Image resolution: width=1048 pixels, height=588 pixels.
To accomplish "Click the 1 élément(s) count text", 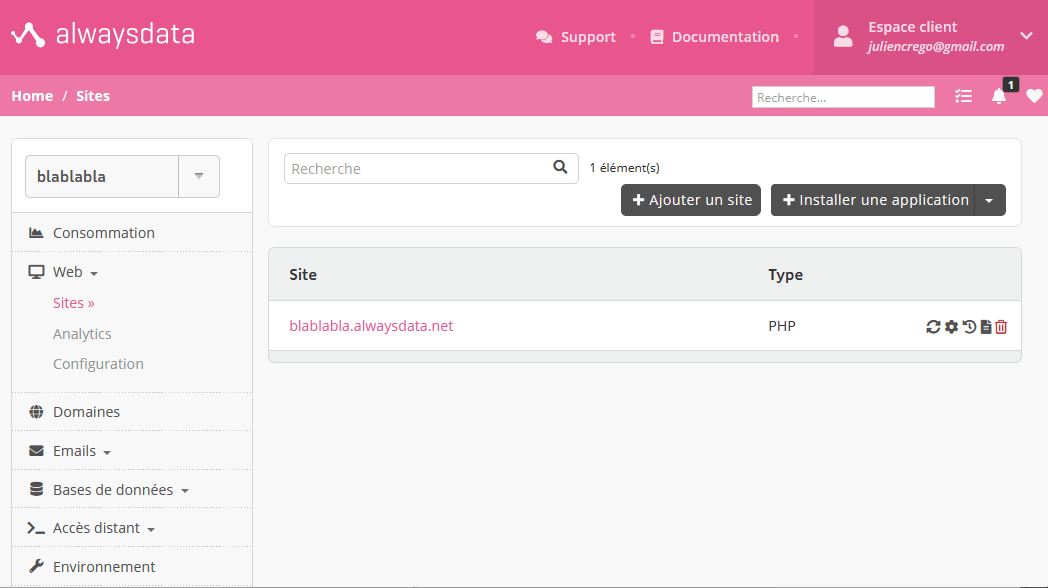I will 624,168.
